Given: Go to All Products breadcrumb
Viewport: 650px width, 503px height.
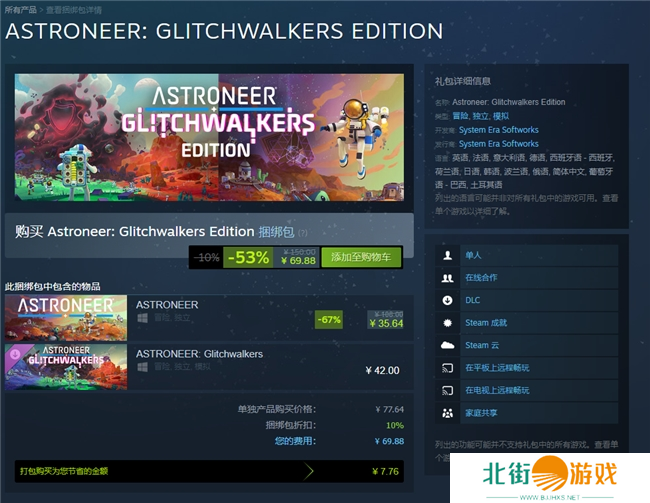Looking at the screenshot, I should [21, 10].
